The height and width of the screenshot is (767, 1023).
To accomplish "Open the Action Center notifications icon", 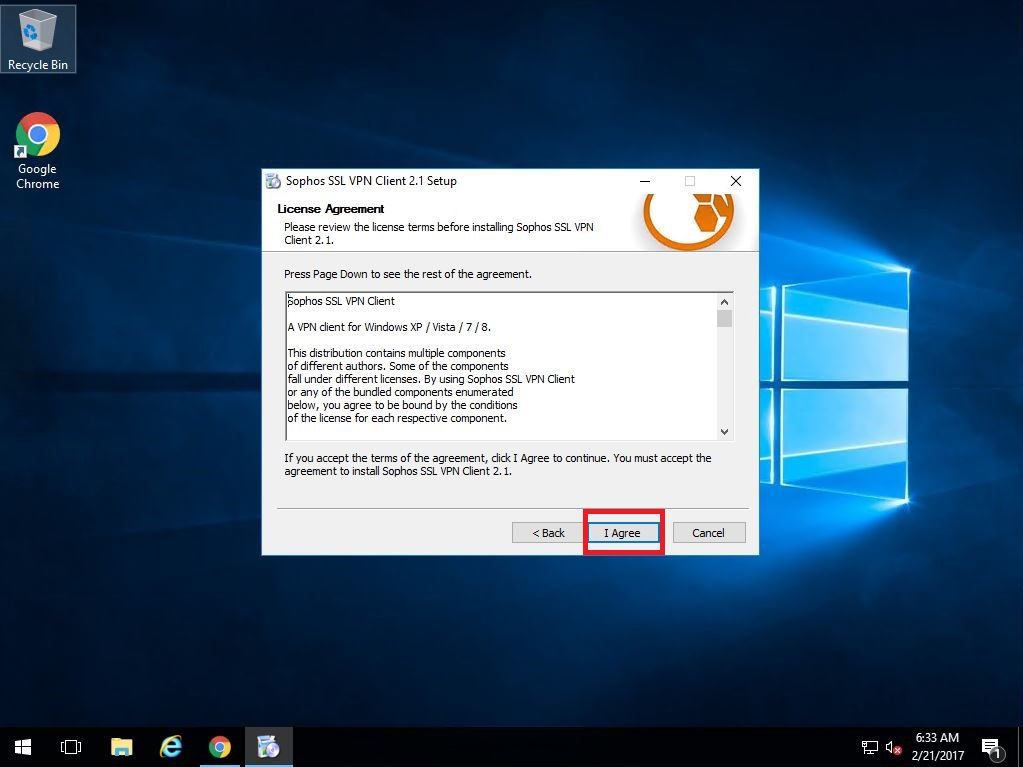I will pos(991,749).
